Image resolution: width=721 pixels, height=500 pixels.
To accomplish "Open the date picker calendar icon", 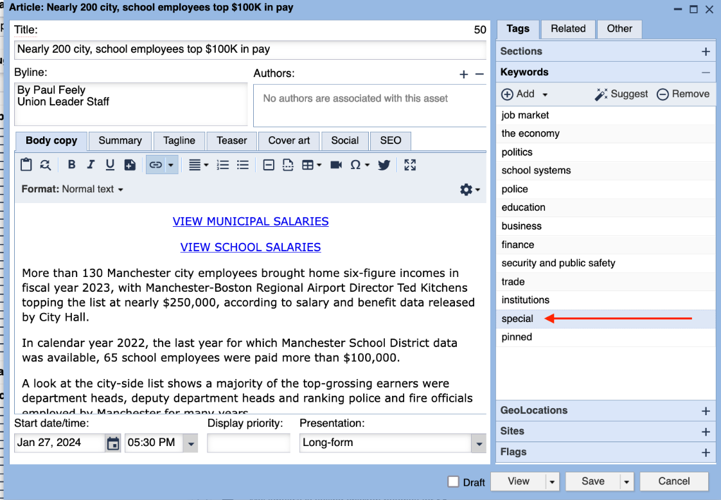I will [113, 443].
